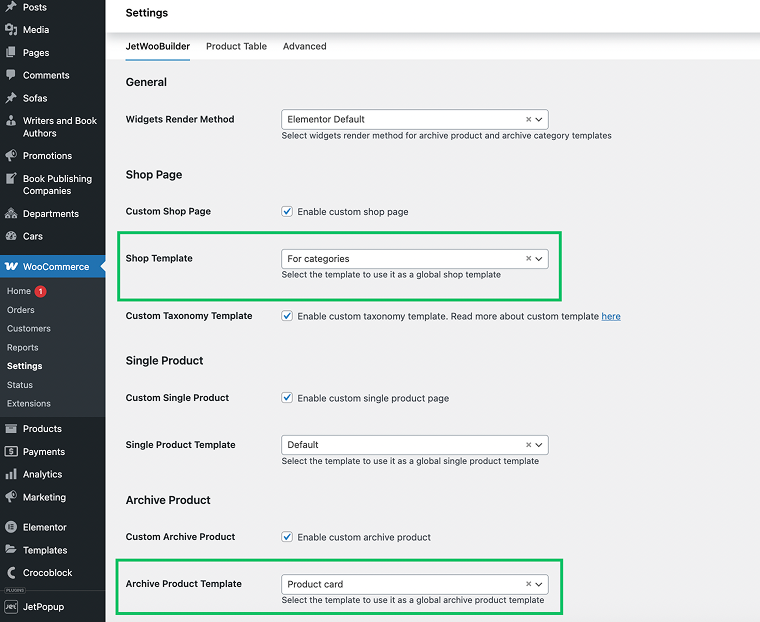Switch to the Advanced tab
This screenshot has height=622, width=760.
(304, 47)
